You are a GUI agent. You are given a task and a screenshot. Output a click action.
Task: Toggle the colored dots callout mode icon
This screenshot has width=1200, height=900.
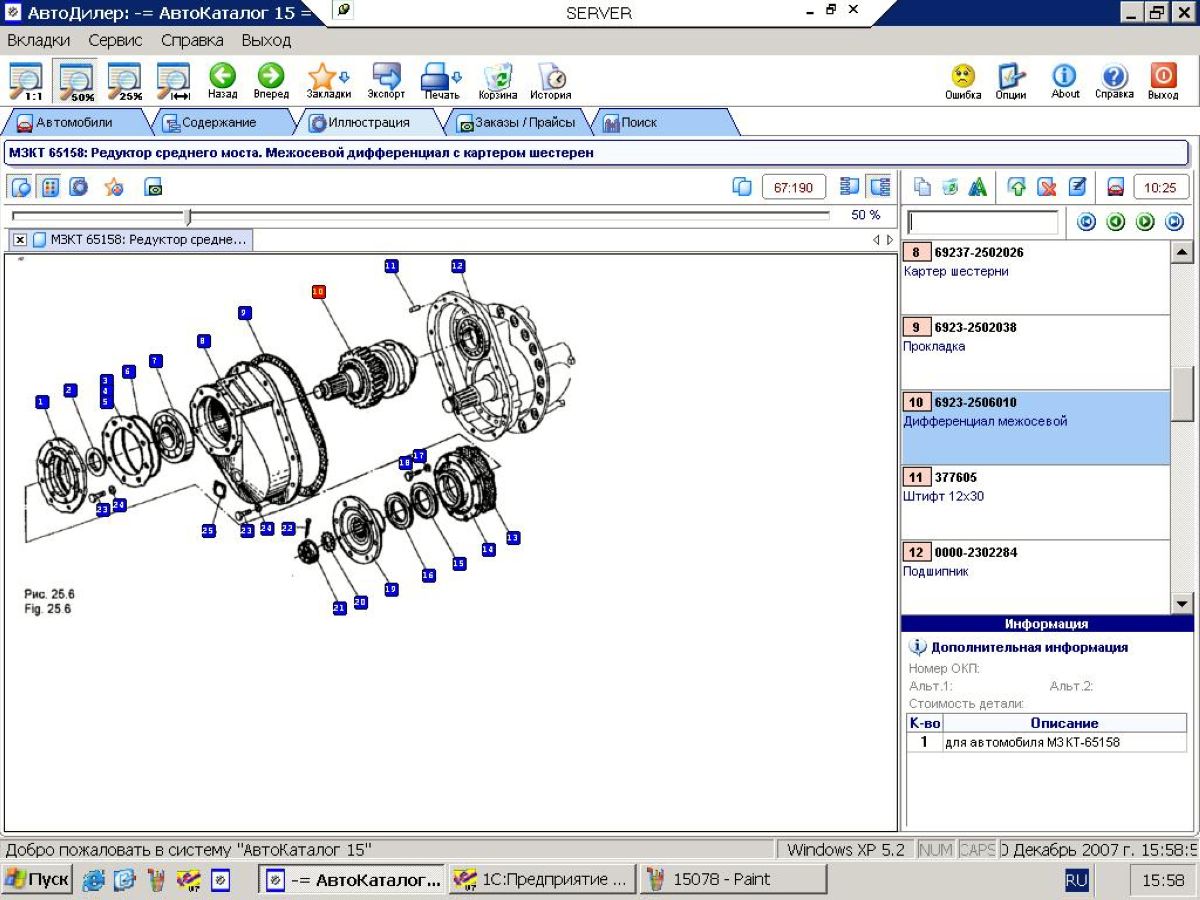tap(48, 187)
